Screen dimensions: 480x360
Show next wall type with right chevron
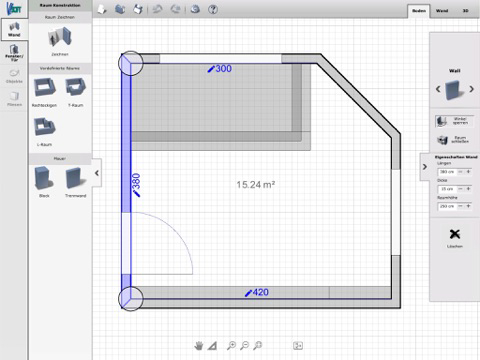[x=471, y=89]
